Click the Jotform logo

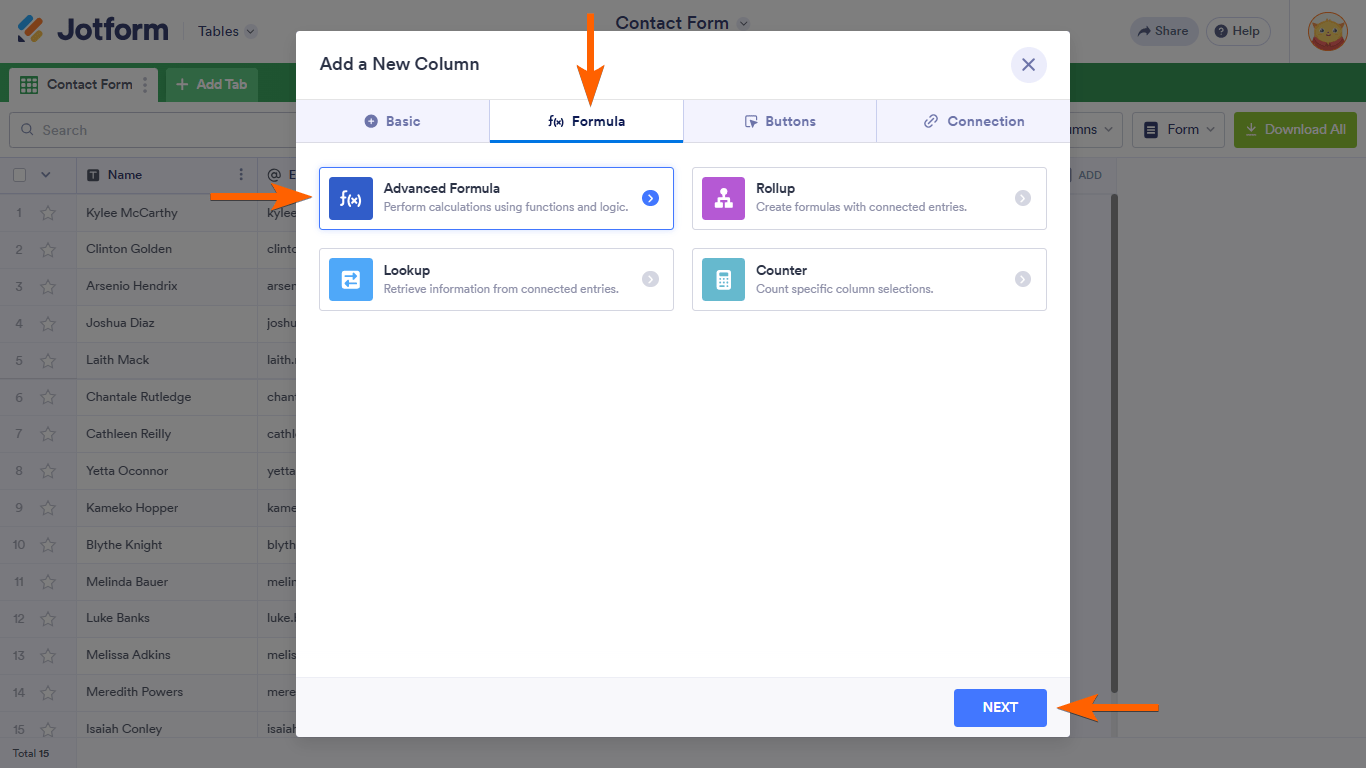pos(93,30)
